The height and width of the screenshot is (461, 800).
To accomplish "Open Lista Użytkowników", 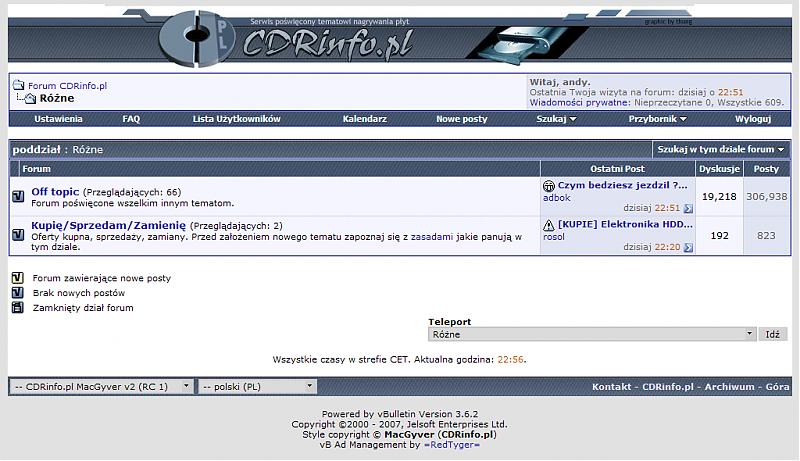I will pyautogui.click(x=237, y=119).
